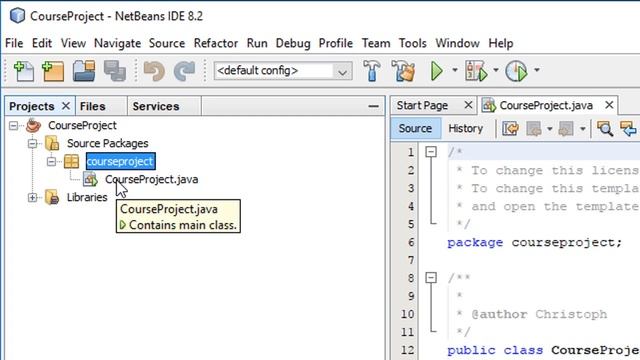The width and height of the screenshot is (640, 360).
Task: Click the CourseProject coffee cup project icon
Action: [33, 125]
